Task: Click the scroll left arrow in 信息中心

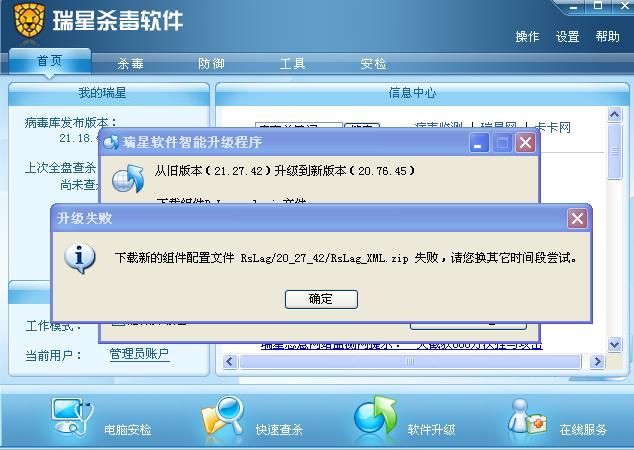Action: [230, 361]
